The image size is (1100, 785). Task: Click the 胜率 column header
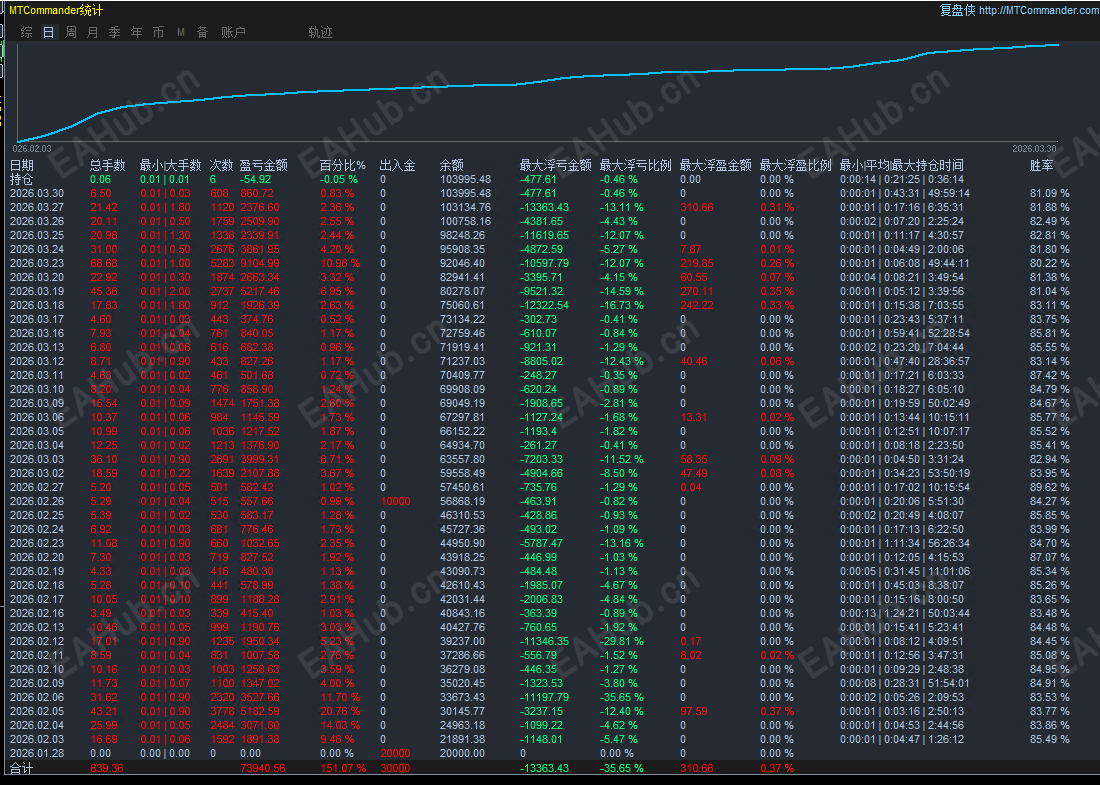tap(1041, 165)
